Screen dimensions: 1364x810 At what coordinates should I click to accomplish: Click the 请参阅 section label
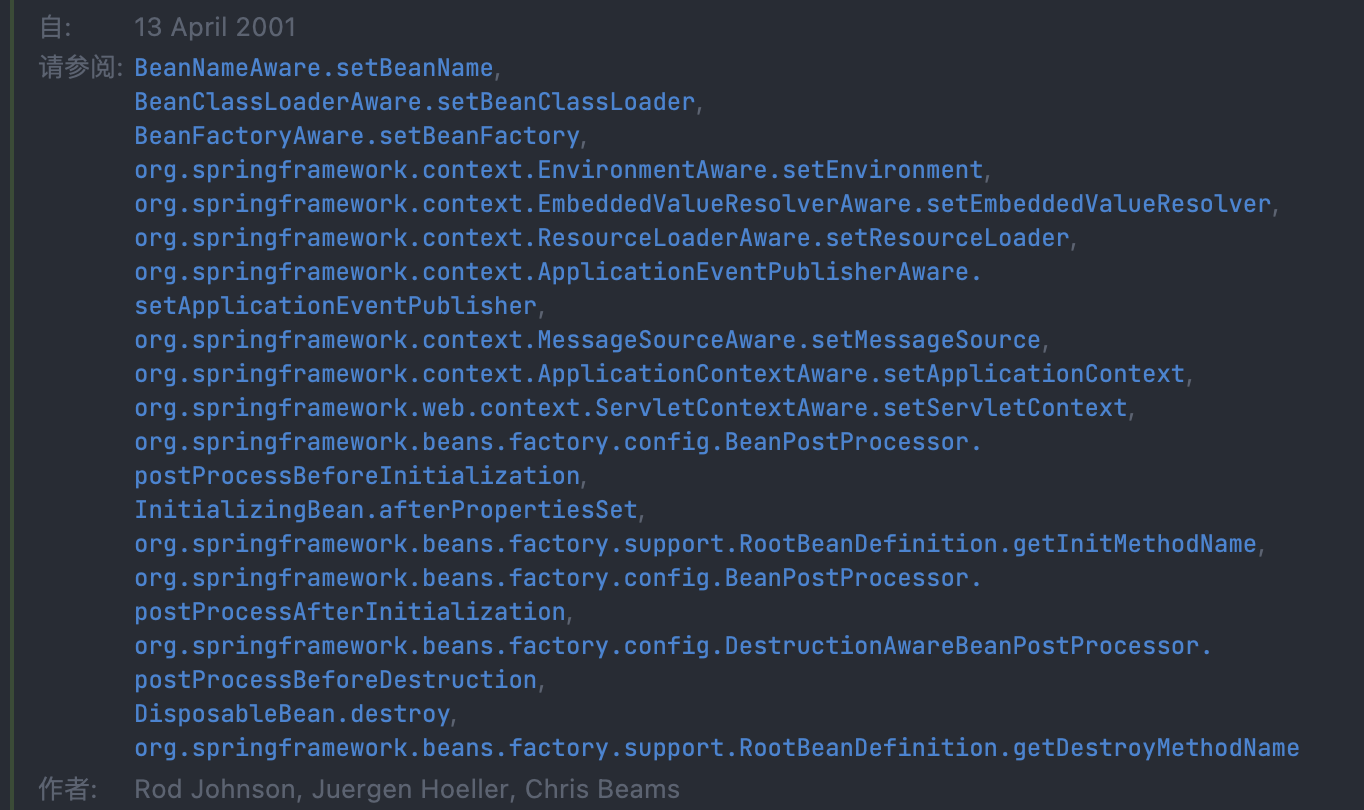(x=79, y=68)
